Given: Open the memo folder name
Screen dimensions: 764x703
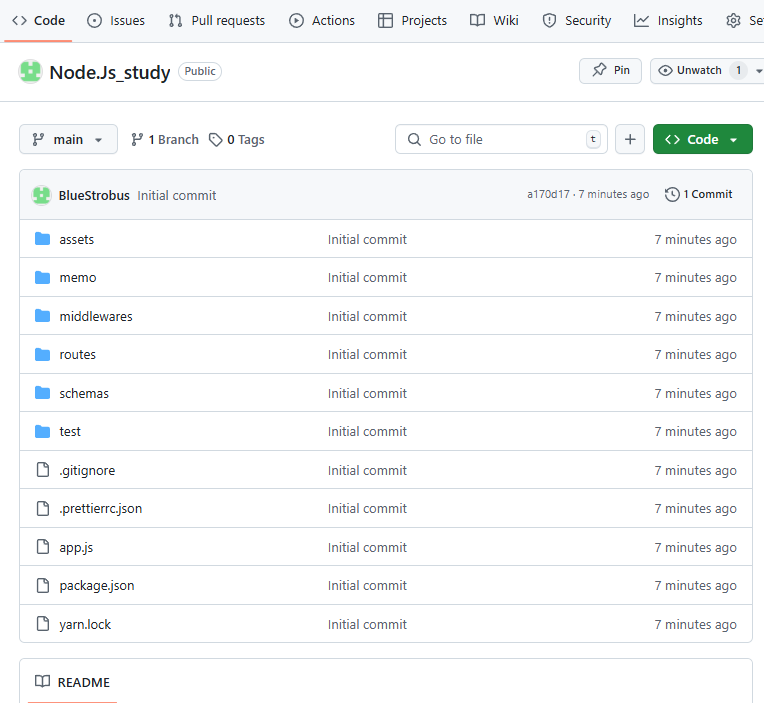Looking at the screenshot, I should [x=78, y=278].
